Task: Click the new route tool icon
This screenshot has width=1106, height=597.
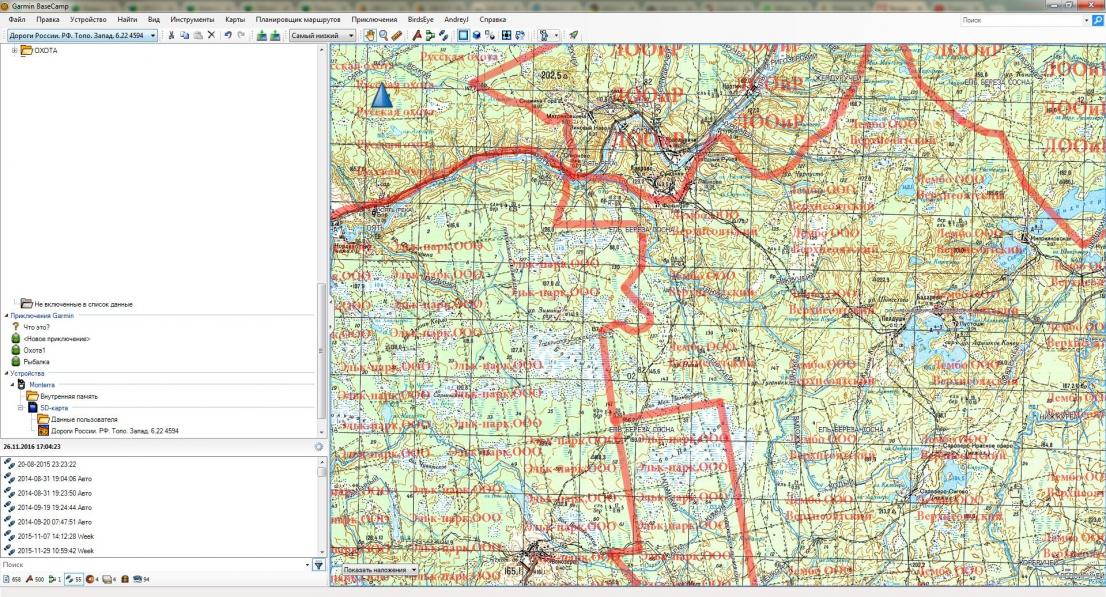Action: (x=430, y=35)
